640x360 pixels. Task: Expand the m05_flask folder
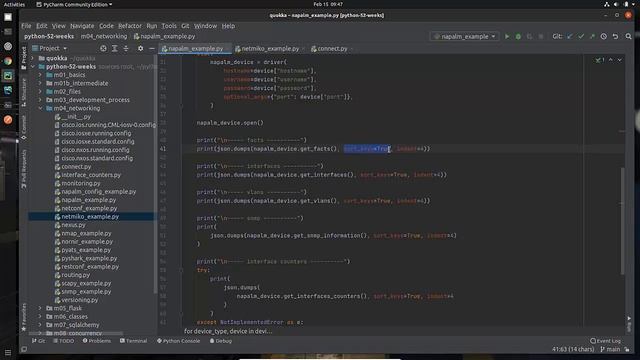pyautogui.click(x=40, y=308)
